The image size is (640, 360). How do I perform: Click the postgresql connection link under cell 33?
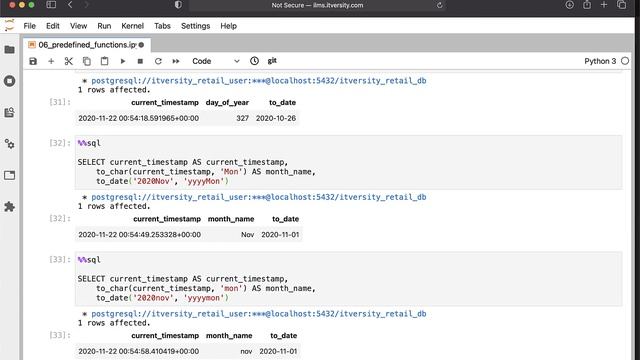click(259, 314)
